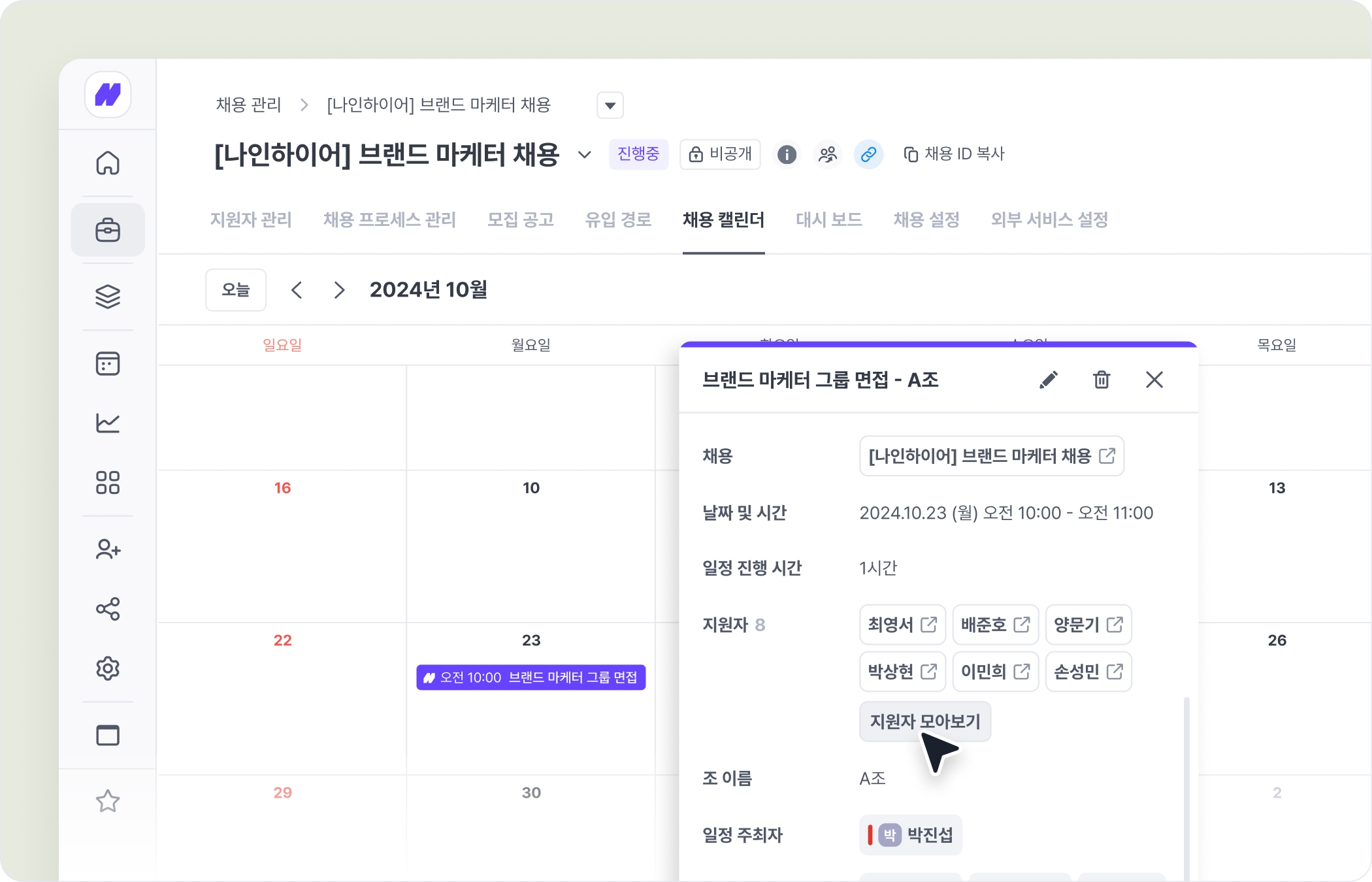
Task: Switch to the 지원자 관리 tab
Action: point(251,220)
